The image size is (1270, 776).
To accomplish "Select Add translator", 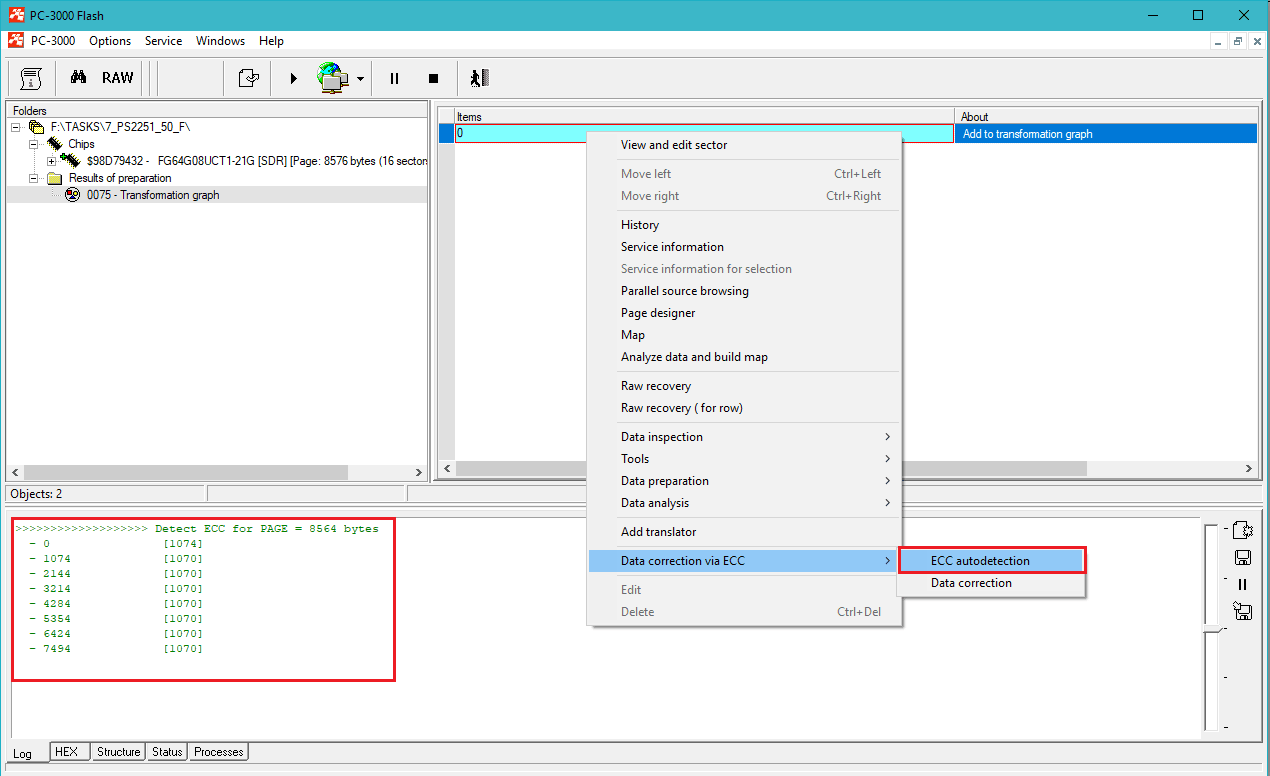I will (x=744, y=532).
